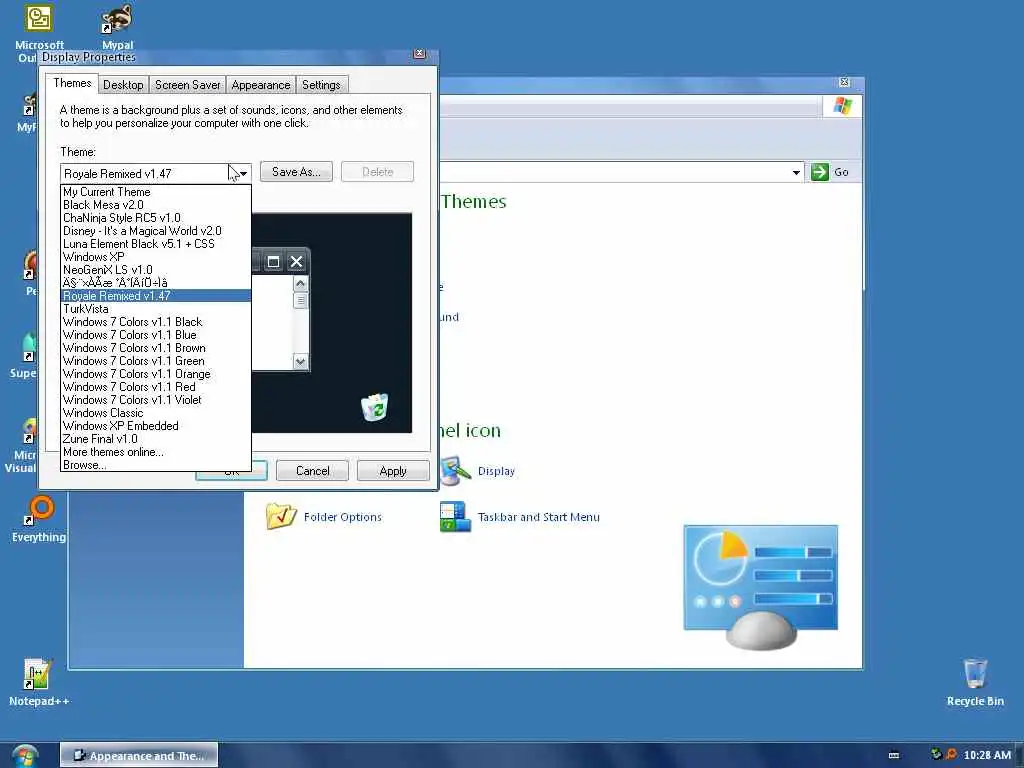This screenshot has height=768, width=1024.
Task: Select the highlighted Royale Remixed v1.47 entry
Action: tap(155, 296)
